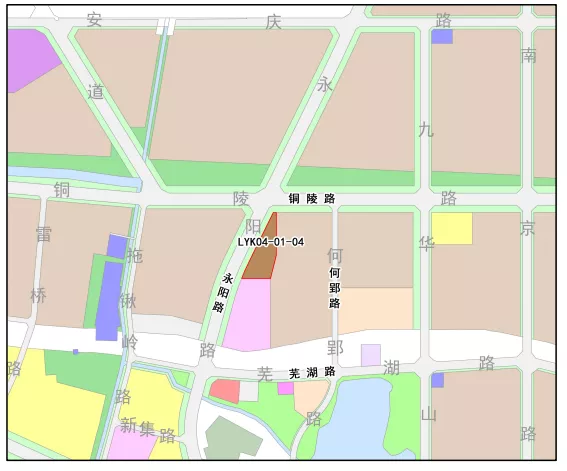Click the bold 铜陵路 road label
This screenshot has height=471, width=567.
point(312,198)
